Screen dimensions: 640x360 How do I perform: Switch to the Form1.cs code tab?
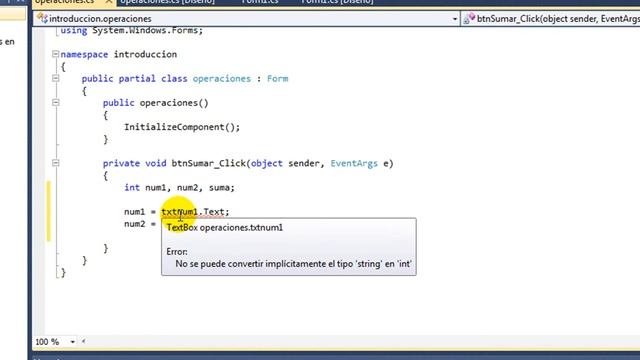pos(260,2)
